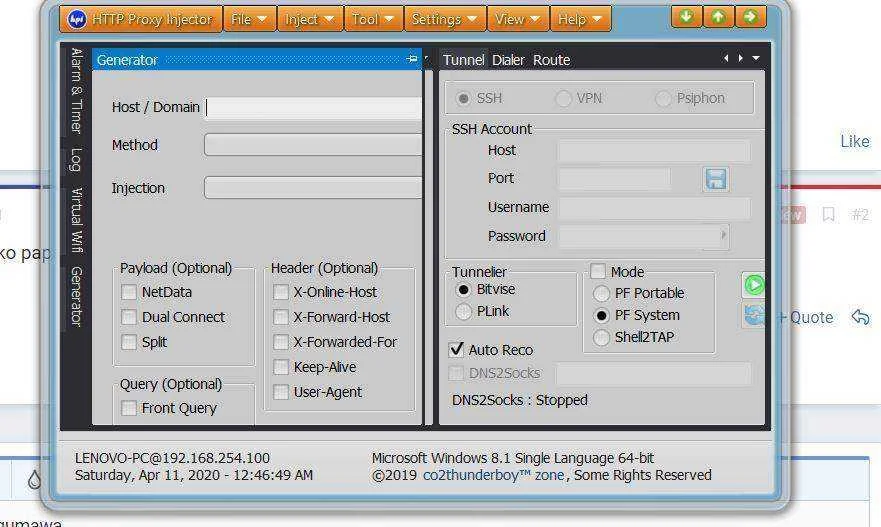881x527 pixels.
Task: Click the Quote reply link in forum
Action: click(x=806, y=317)
